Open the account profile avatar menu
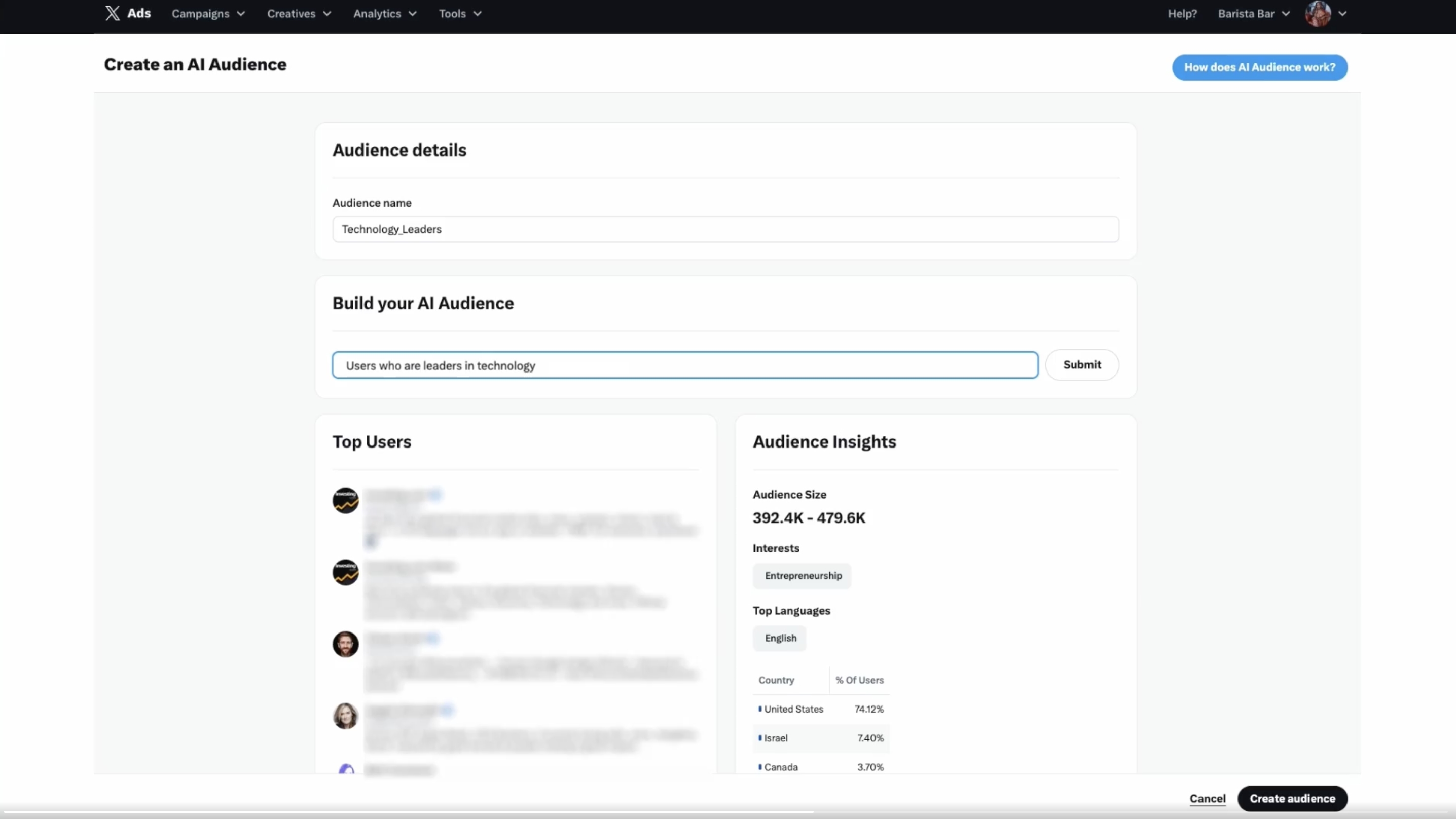Viewport: 1456px width, 819px height. click(x=1318, y=14)
